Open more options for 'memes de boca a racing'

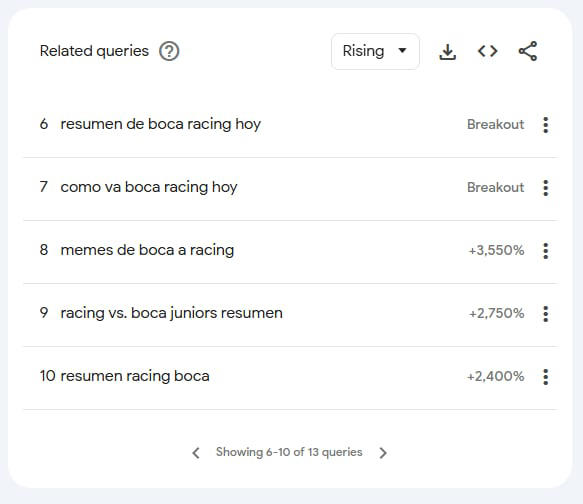(x=545, y=251)
